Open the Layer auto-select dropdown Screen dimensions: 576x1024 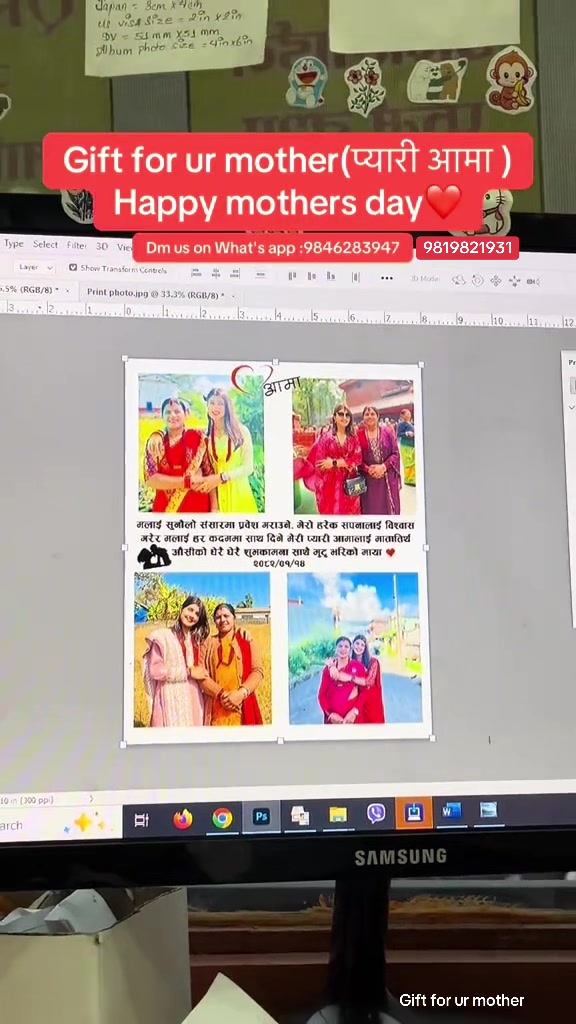(x=35, y=267)
